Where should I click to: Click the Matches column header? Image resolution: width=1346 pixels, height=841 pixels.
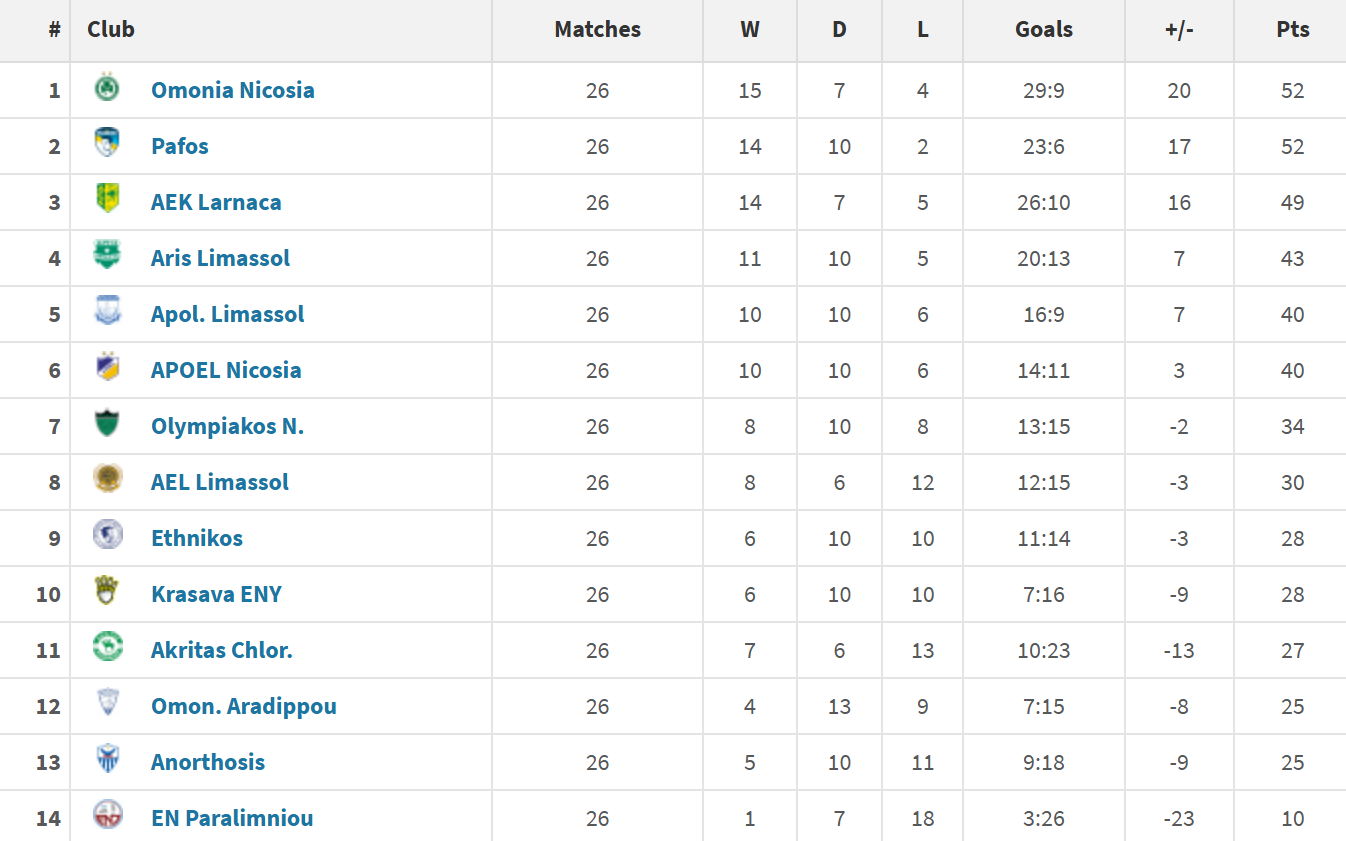[597, 30]
